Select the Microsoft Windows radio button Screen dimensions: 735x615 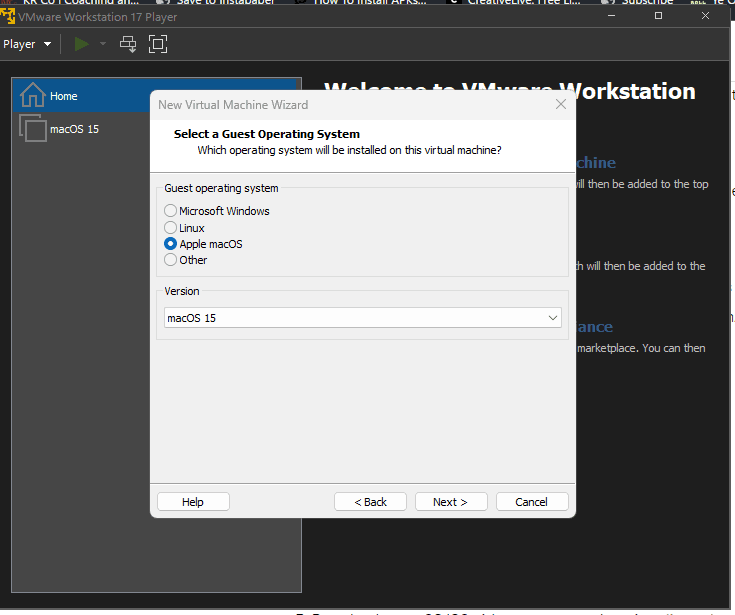[x=171, y=211]
